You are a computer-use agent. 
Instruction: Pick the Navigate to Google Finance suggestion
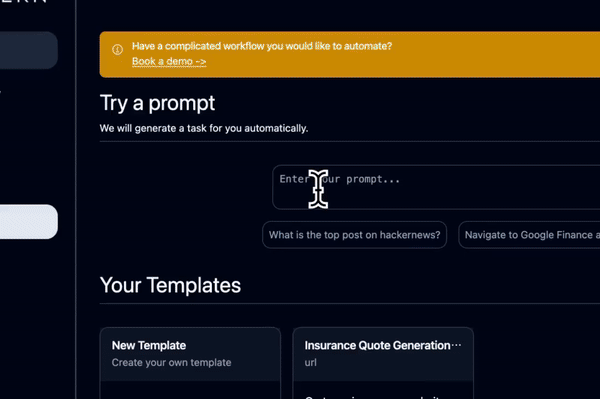click(x=529, y=235)
